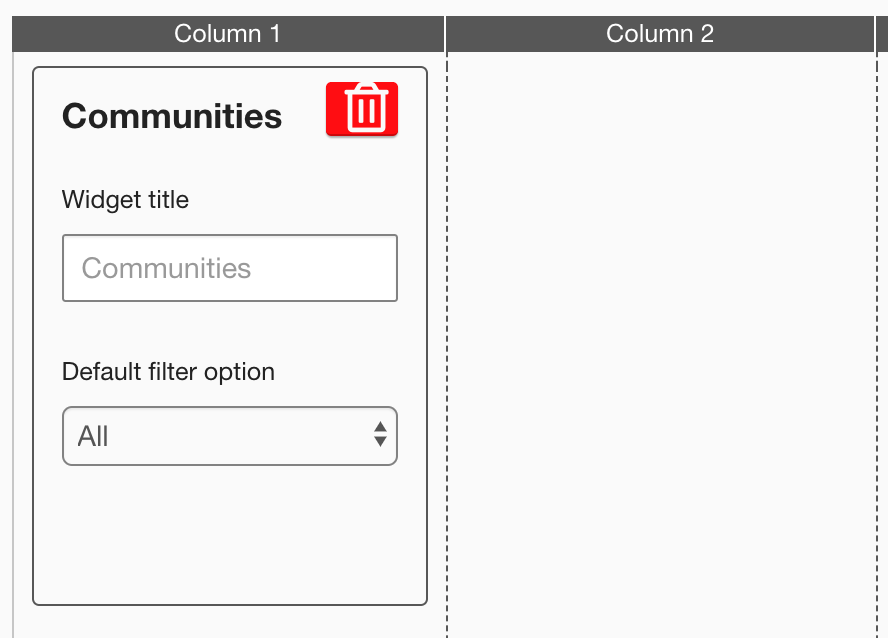The image size is (888, 638).
Task: Click empty Column 1 area below the widget
Action: point(229,622)
